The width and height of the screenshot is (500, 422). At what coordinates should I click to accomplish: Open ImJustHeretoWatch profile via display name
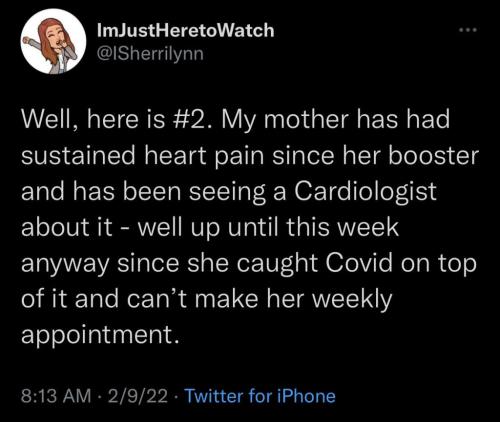(x=185, y=30)
